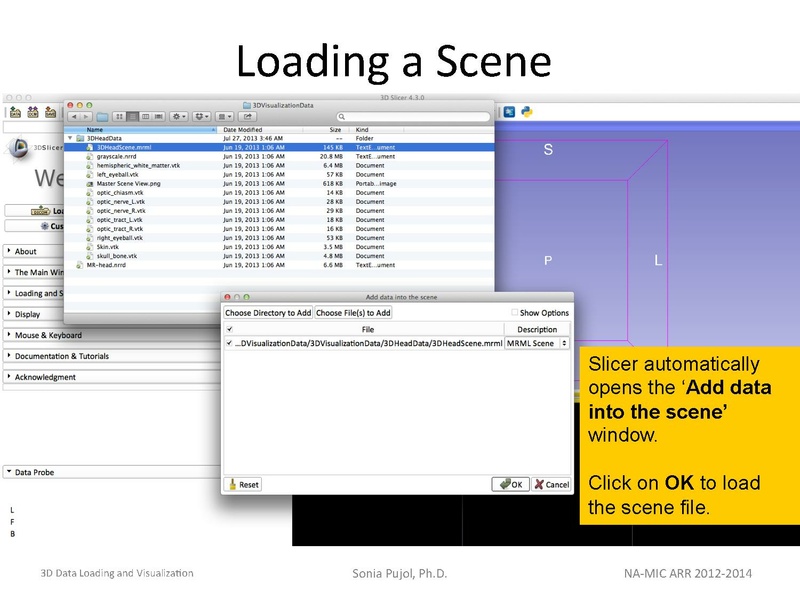Viewport: 800px width, 600px height.
Task: Click the file path entry ending in 3DHeadScene.mrml
Action: (369, 343)
